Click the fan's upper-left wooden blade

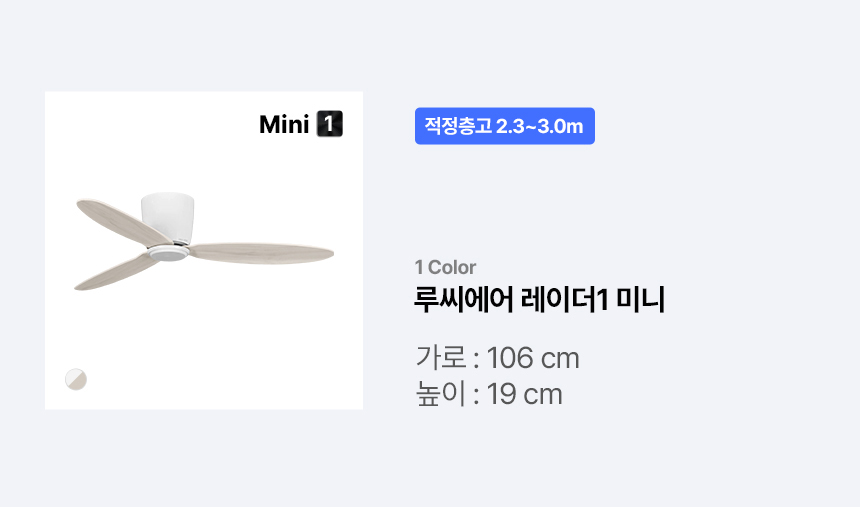(122, 221)
